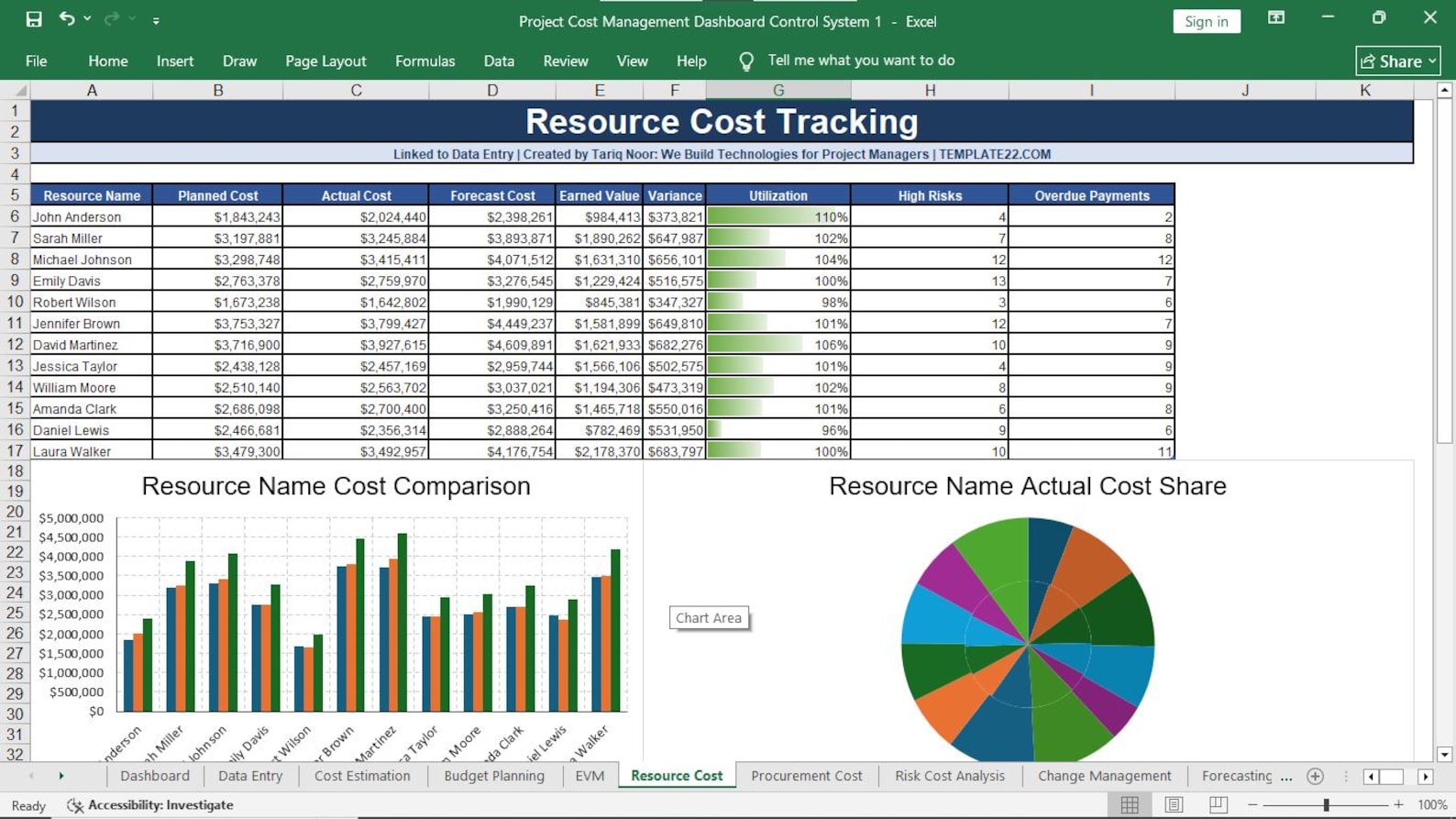Switch to the Cost Estimation sheet tab
Screen dimensions: 1456x819
pos(362,776)
